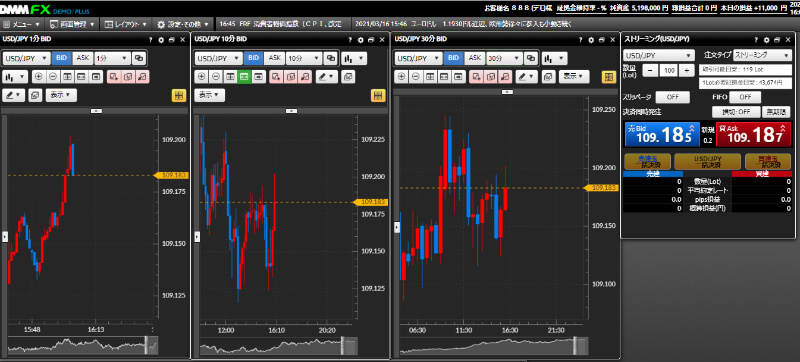Click the yellow grid icon in the 30分 chart
The width and height of the screenshot is (800, 362).
click(609, 77)
